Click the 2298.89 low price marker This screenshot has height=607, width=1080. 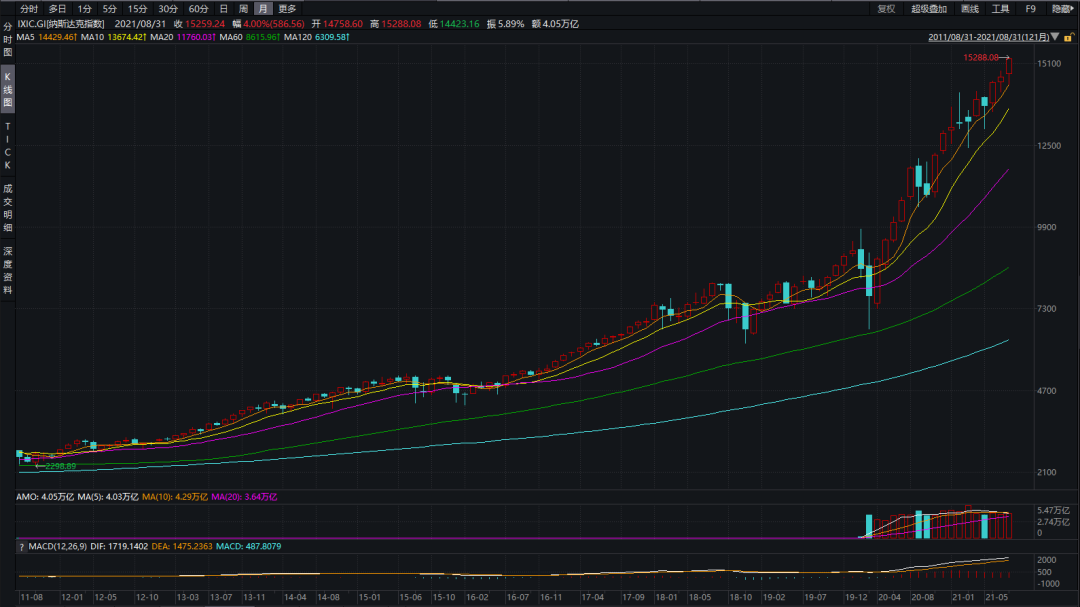pyautogui.click(x=61, y=466)
